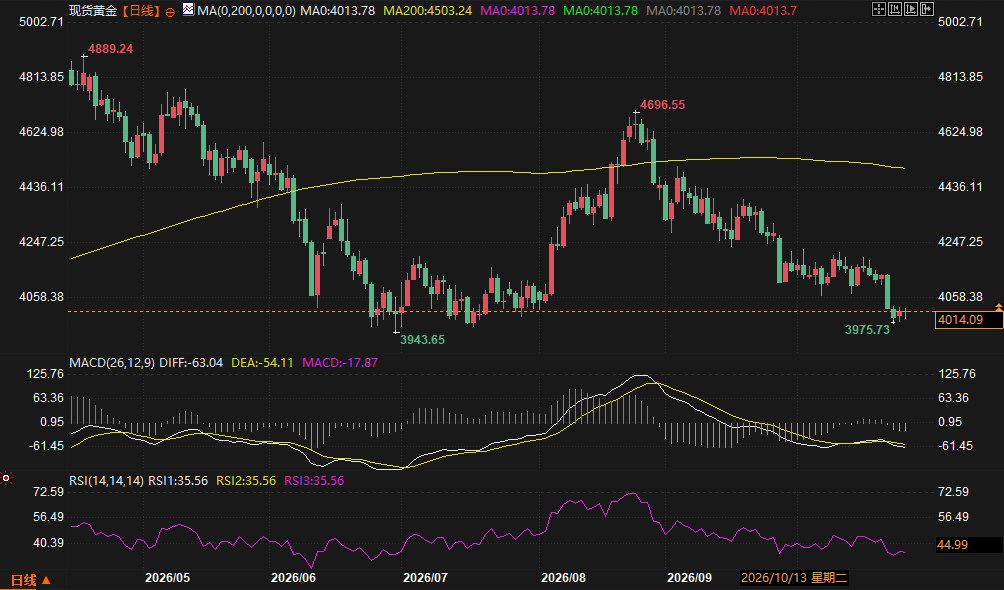Click the orange 【日线】 period label in the title
Screen dimensions: 1004x590
(141, 11)
